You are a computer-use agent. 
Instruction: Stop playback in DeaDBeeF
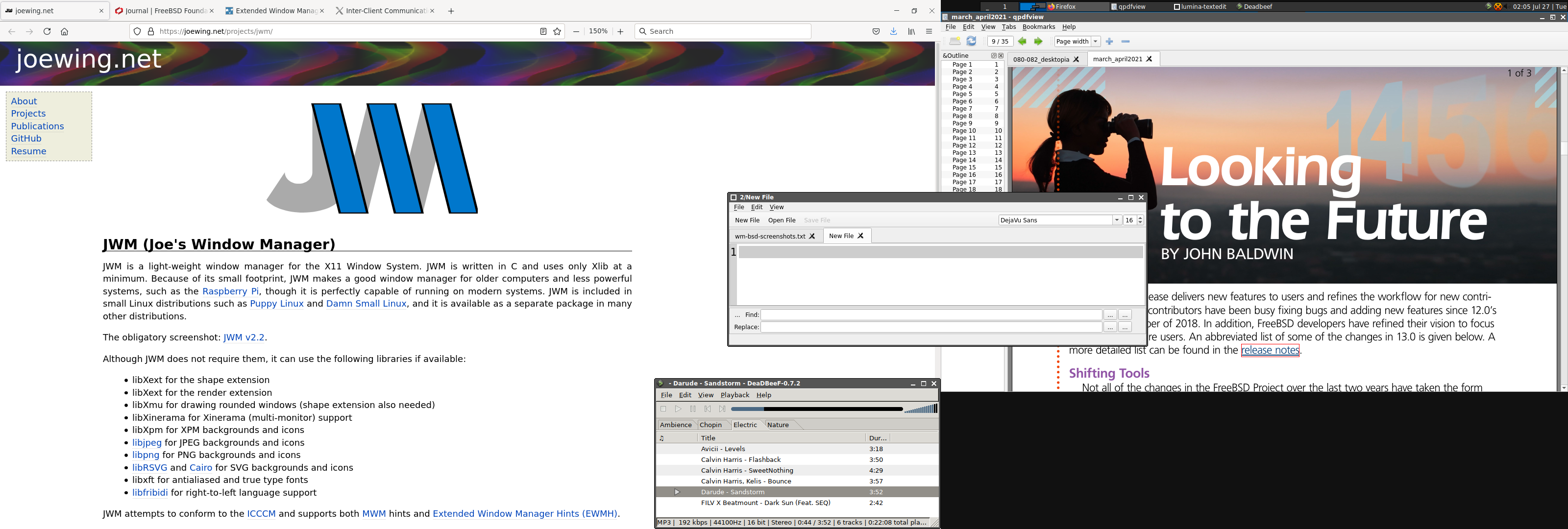(663, 409)
